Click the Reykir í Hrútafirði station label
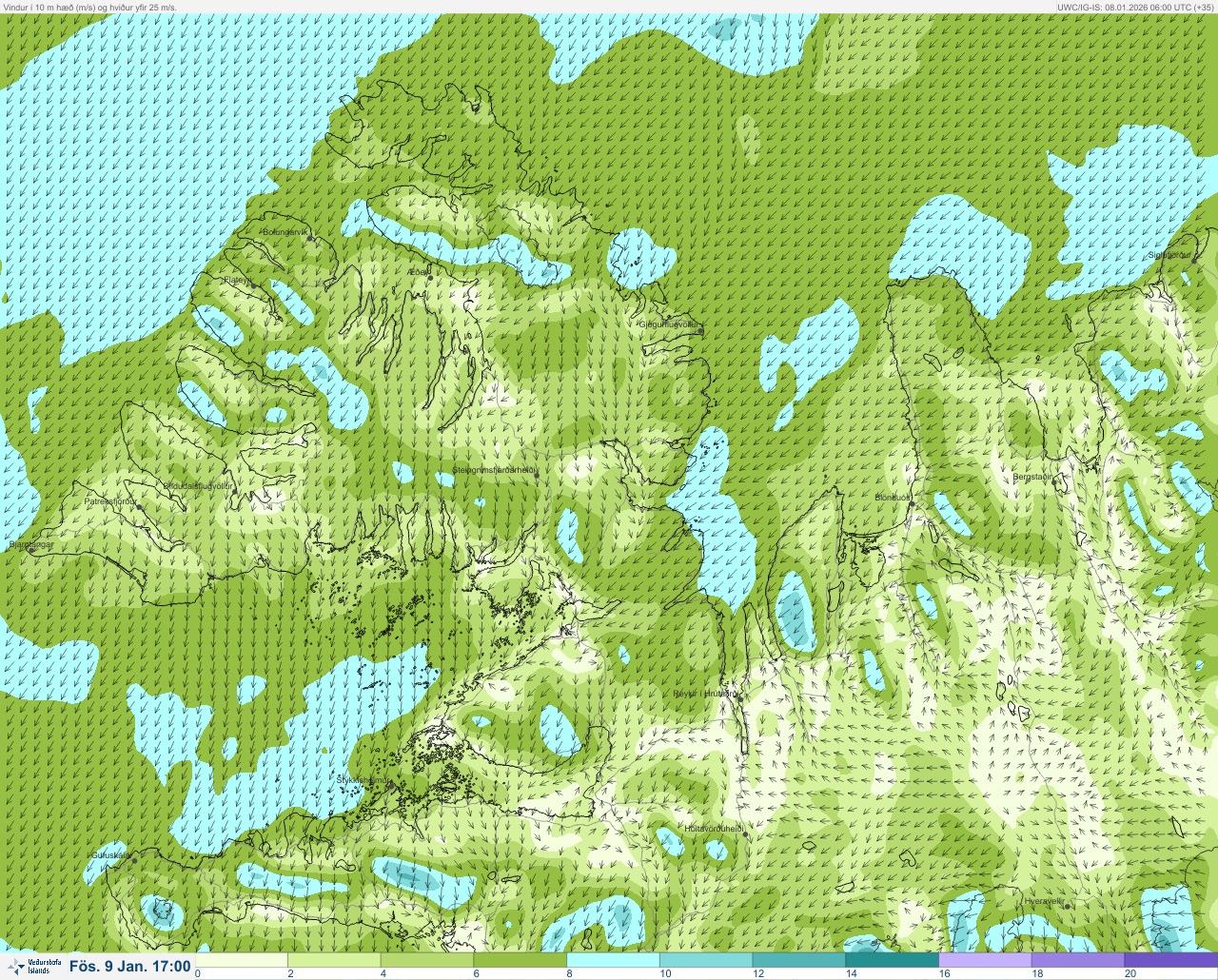 click(x=705, y=694)
